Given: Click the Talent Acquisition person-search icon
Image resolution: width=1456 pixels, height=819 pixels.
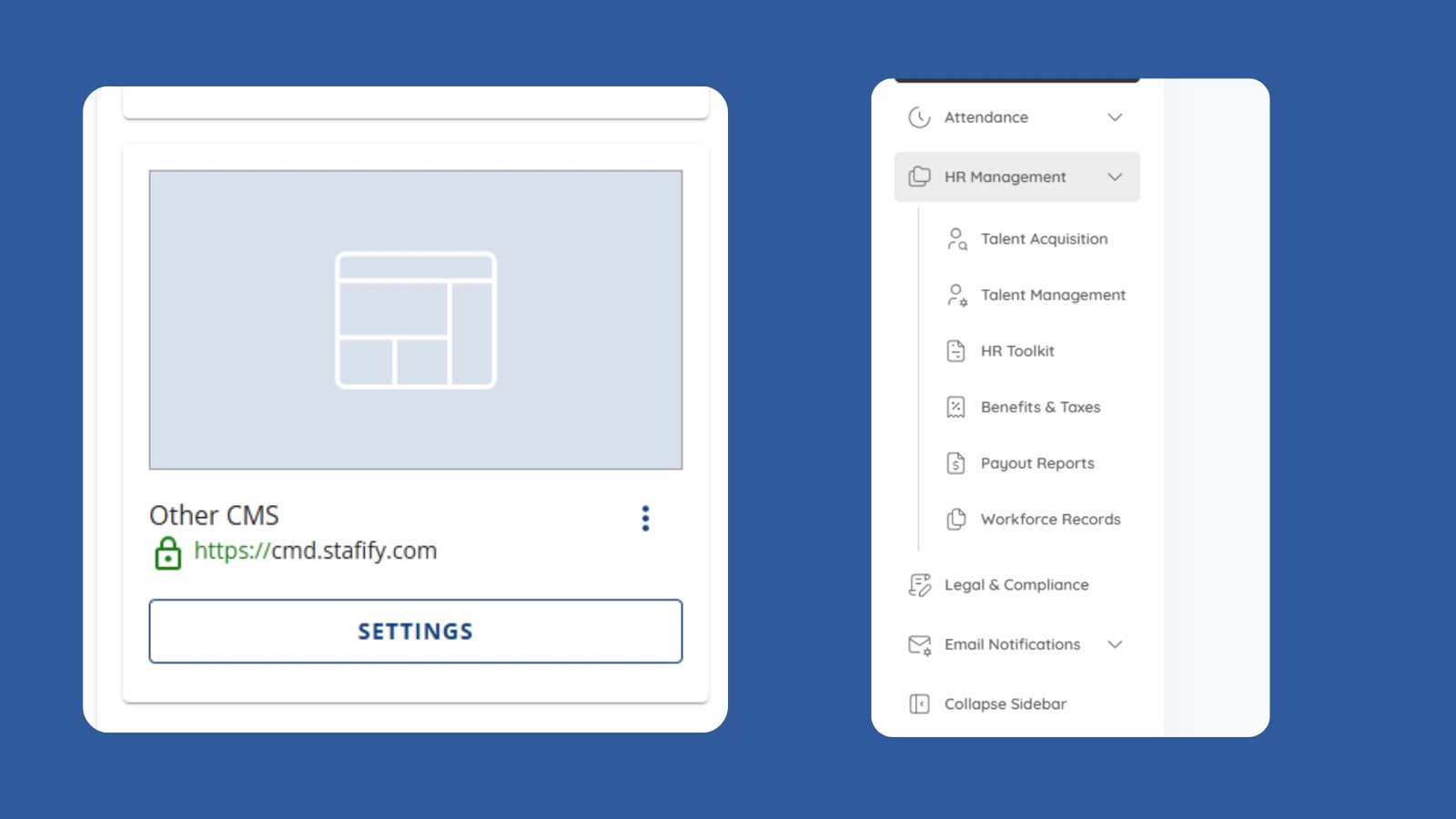Looking at the screenshot, I should [956, 239].
